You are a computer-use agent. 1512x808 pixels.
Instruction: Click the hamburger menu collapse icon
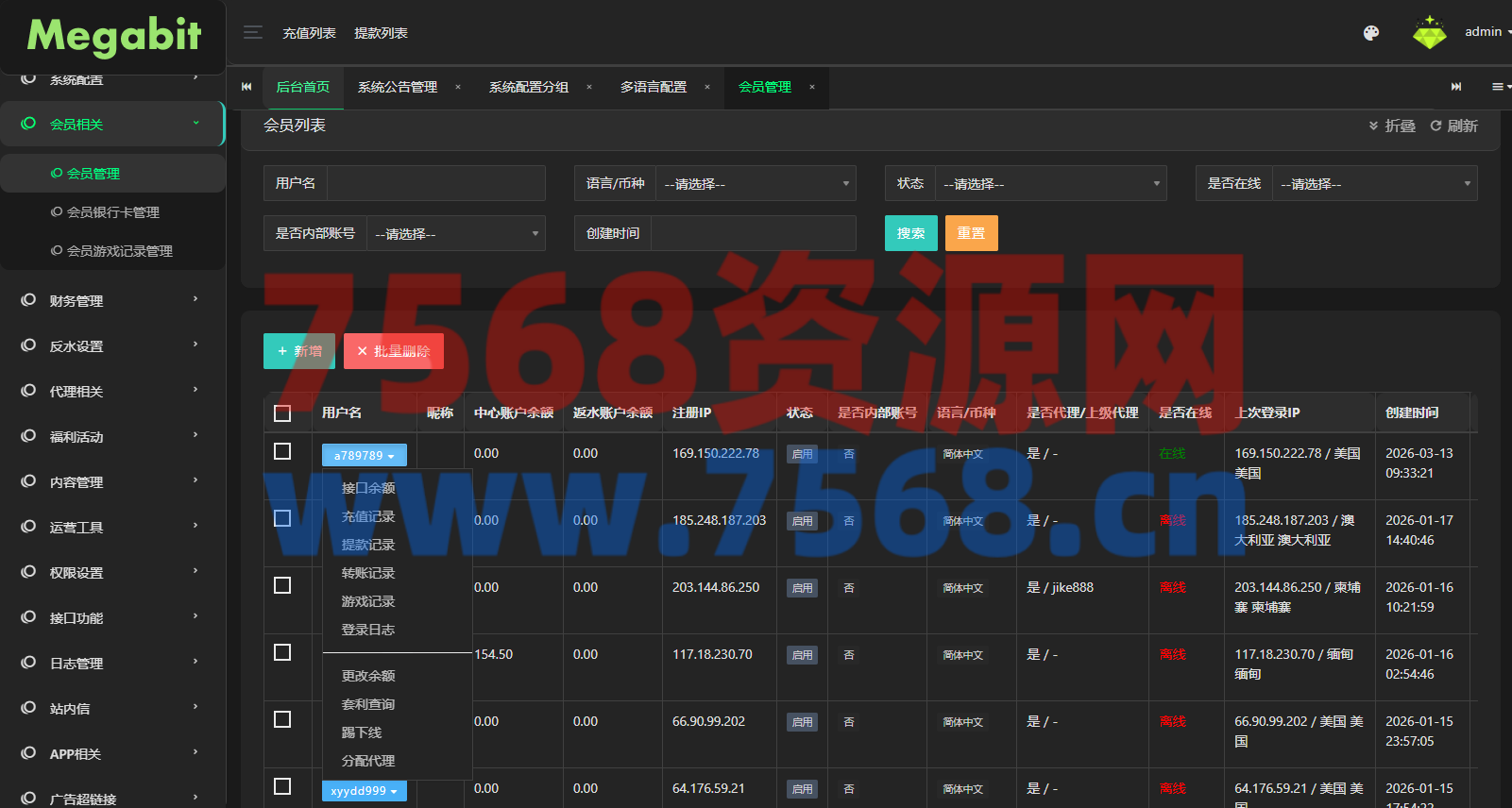coord(252,33)
